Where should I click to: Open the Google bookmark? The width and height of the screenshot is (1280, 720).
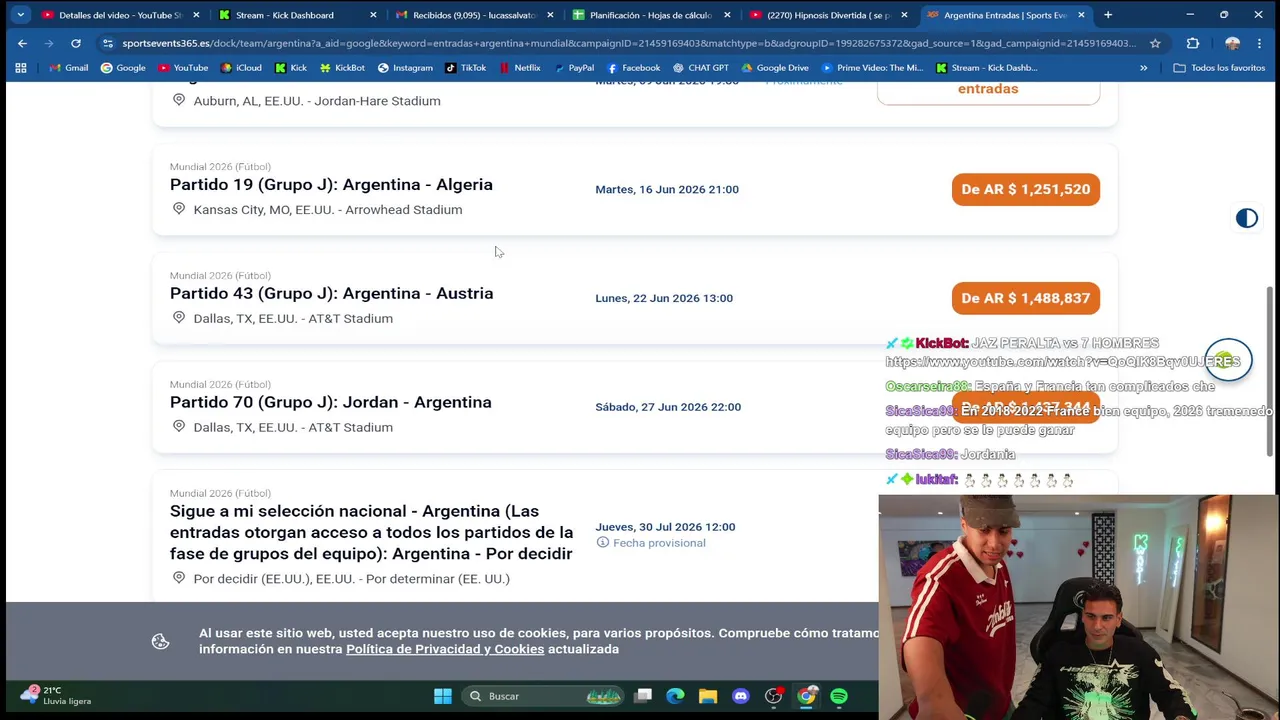point(123,68)
